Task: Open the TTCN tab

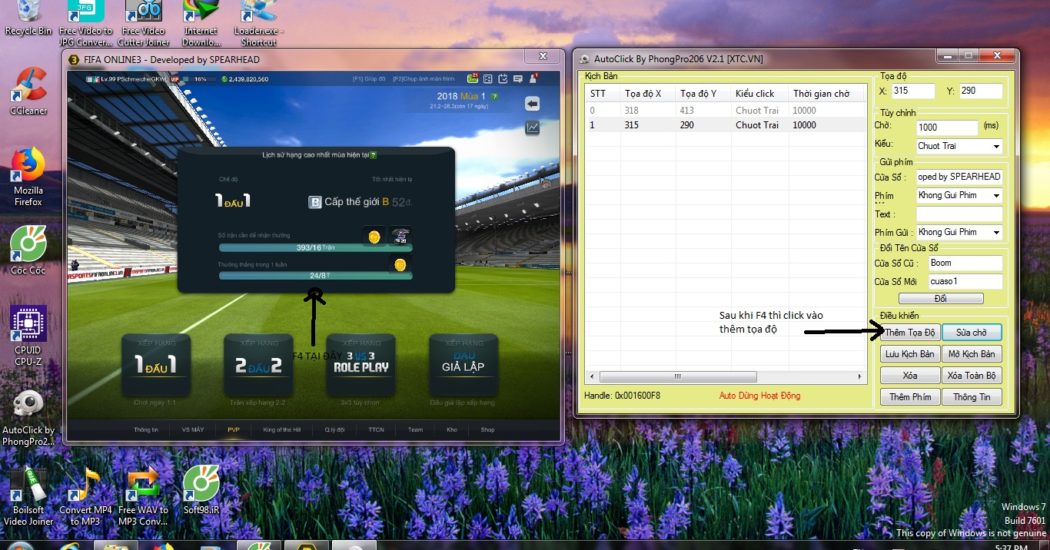Action: tap(376, 429)
